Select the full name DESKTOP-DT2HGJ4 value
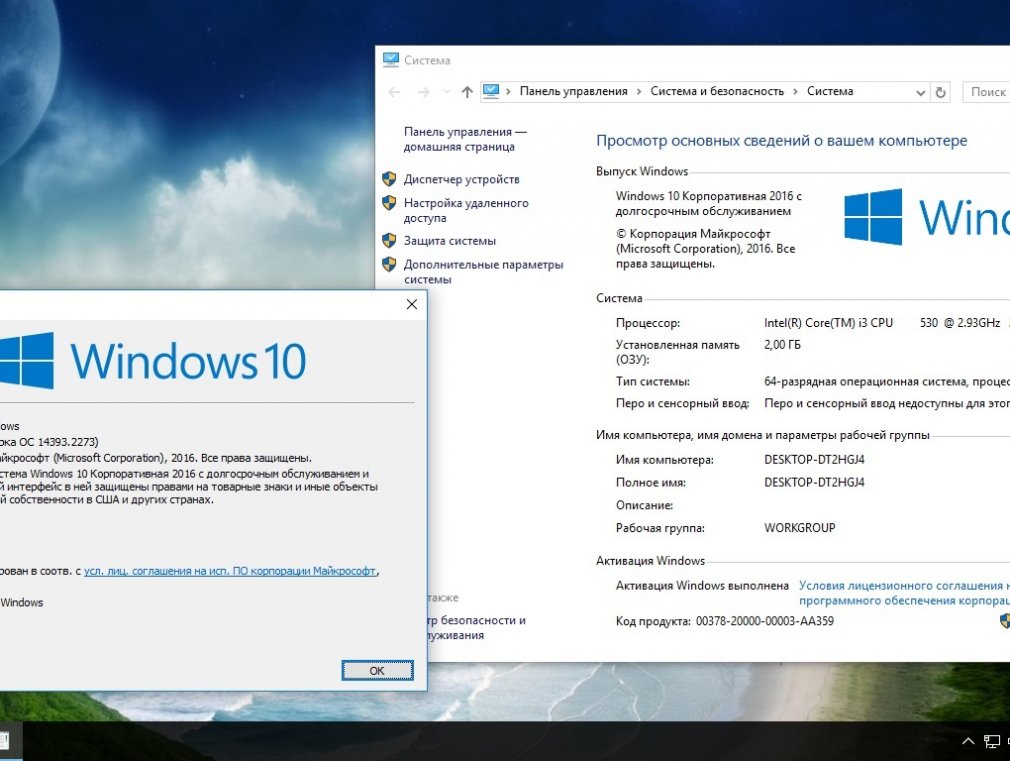This screenshot has height=761, width=1010. pyautogui.click(x=814, y=483)
